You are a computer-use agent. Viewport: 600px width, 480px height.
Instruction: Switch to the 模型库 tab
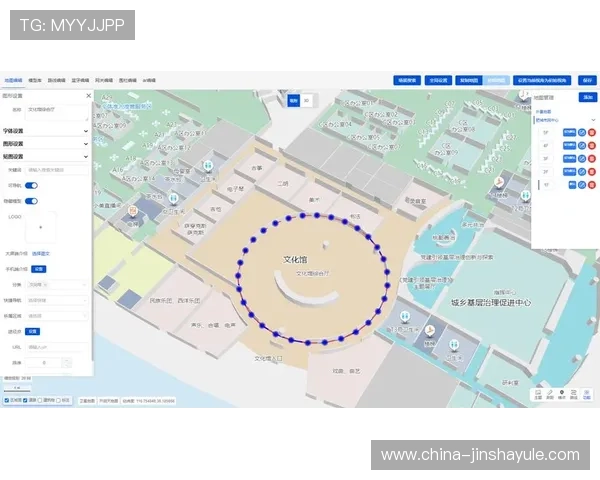(x=35, y=80)
